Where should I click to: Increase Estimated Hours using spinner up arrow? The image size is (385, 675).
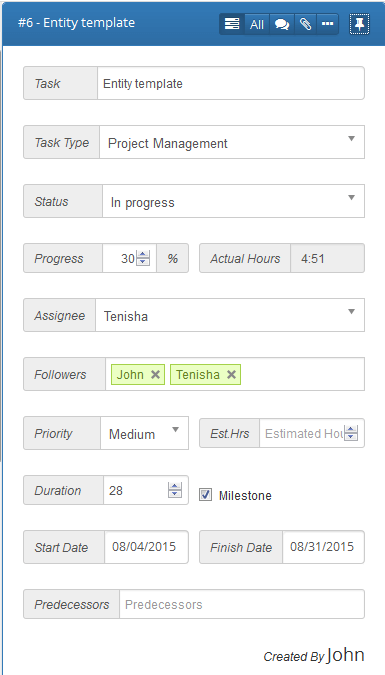(351, 429)
